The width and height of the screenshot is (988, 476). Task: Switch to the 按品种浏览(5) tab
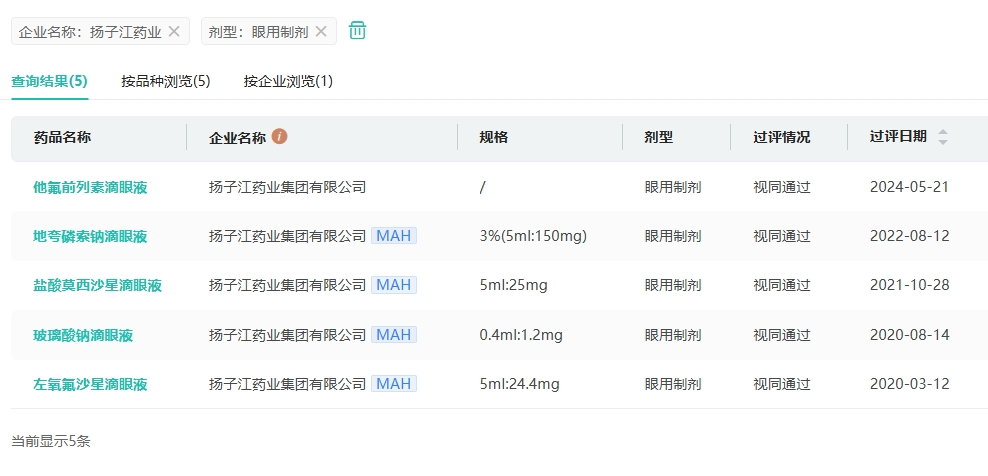tap(166, 81)
